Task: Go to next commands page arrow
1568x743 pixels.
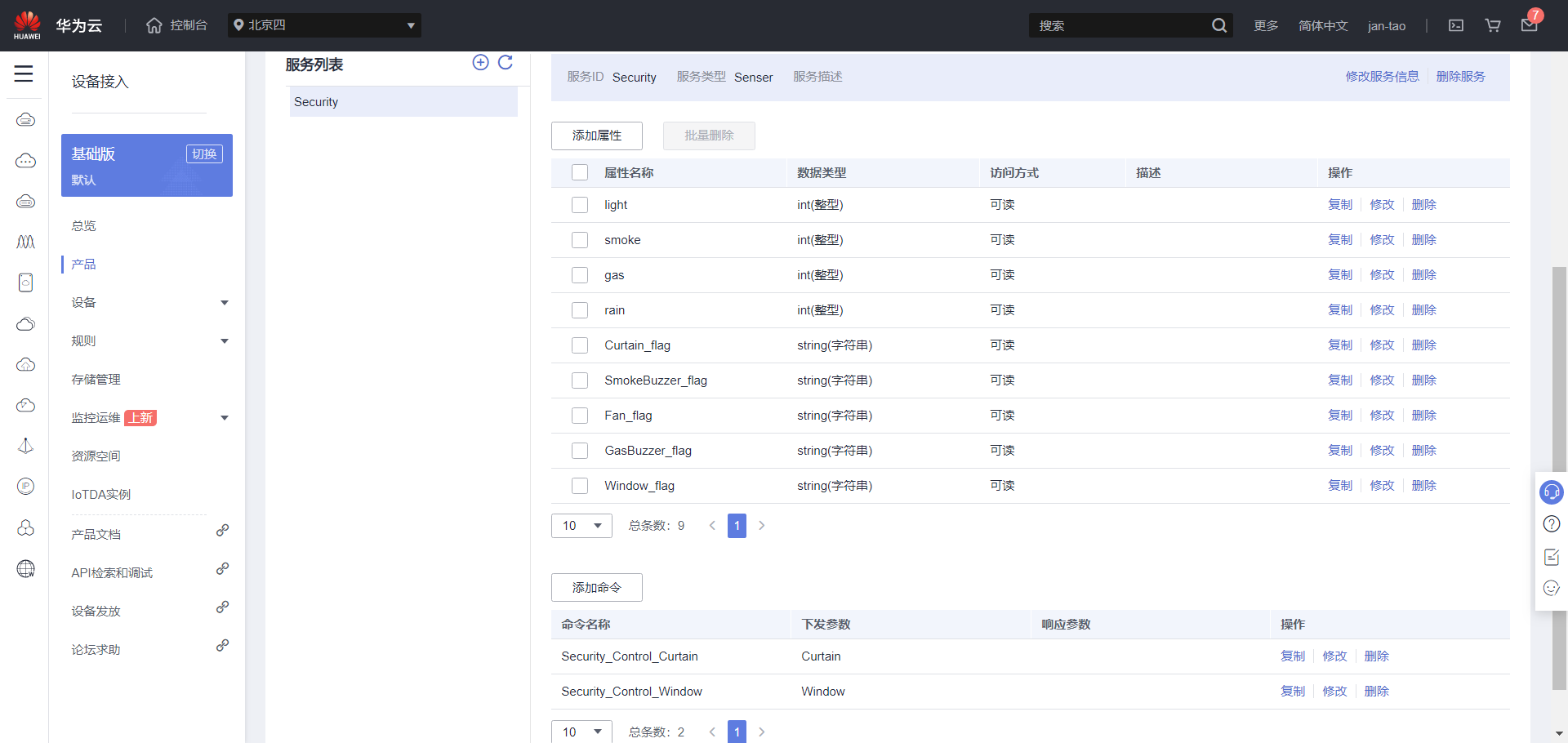Action: tap(762, 732)
